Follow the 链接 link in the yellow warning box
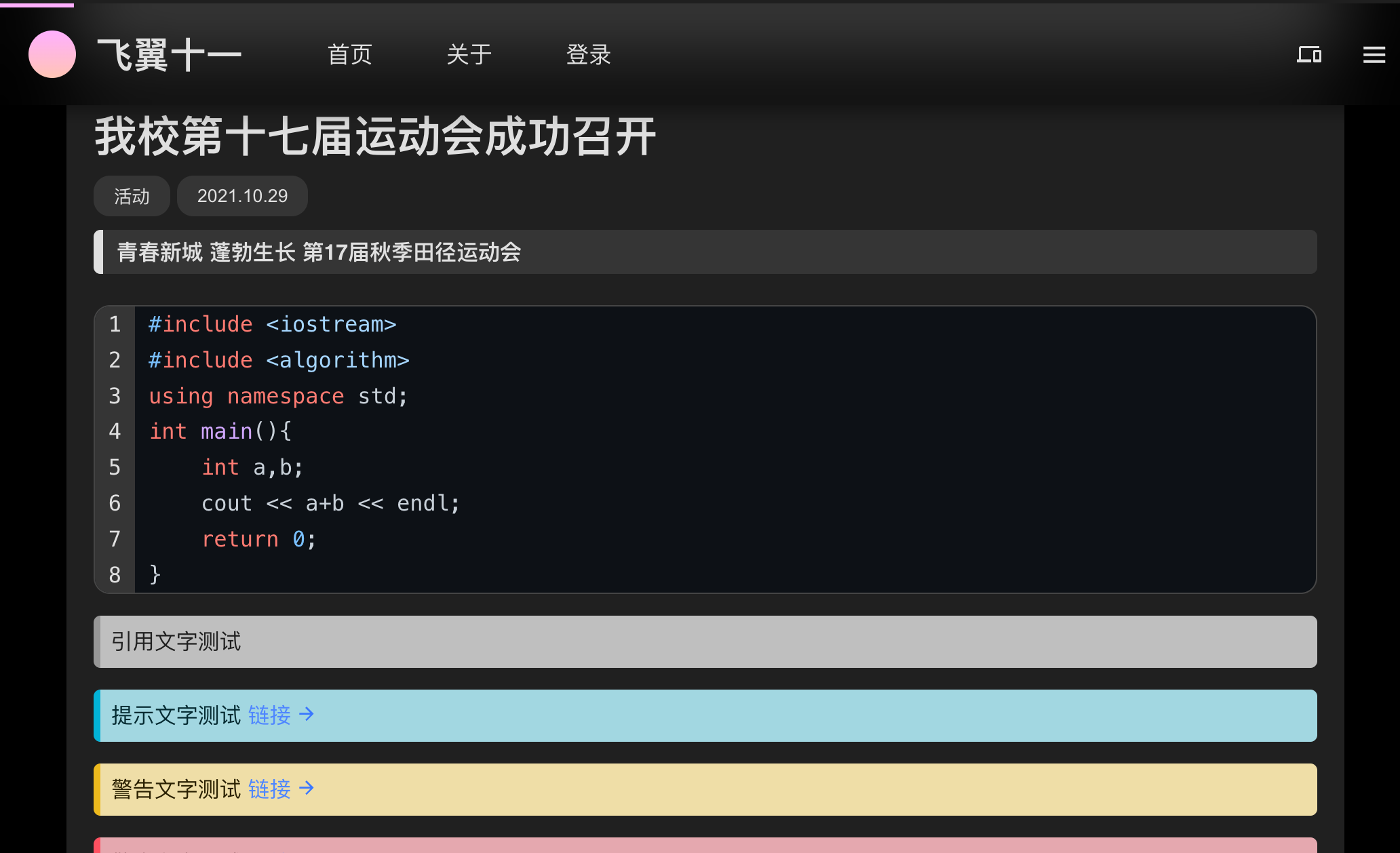Viewport: 1400px width, 853px height. click(269, 789)
